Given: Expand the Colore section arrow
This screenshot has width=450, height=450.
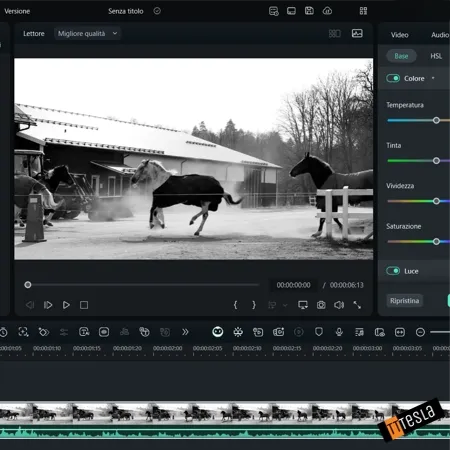Looking at the screenshot, I should point(433,78).
